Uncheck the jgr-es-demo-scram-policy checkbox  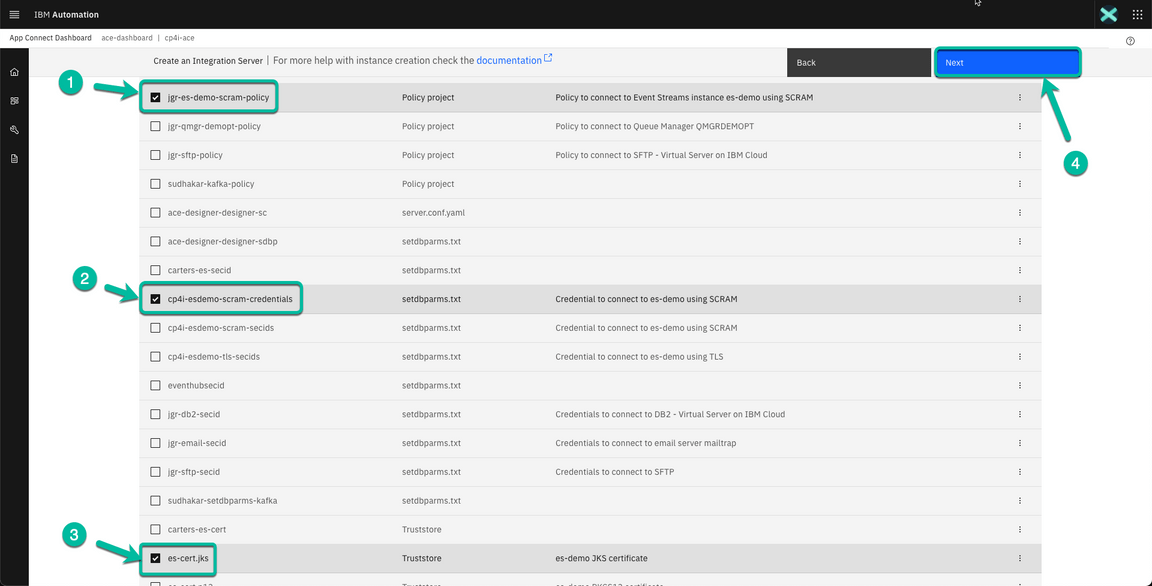[155, 97]
